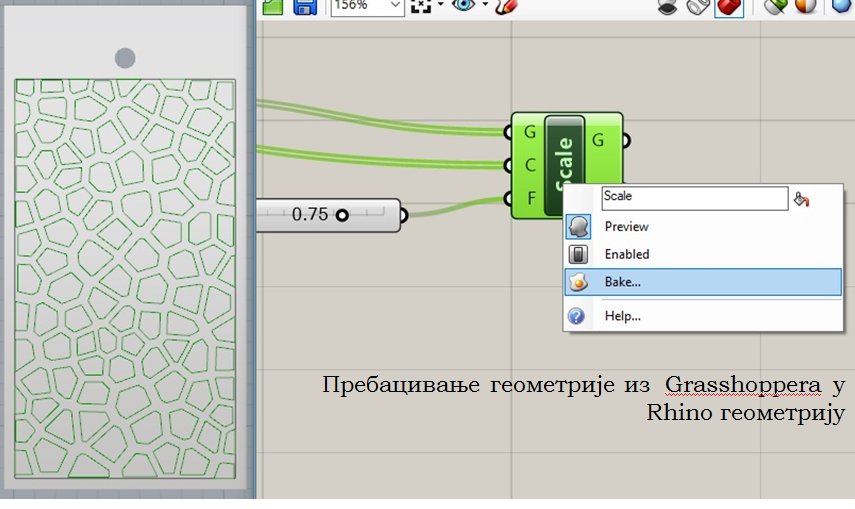Click the eye Named Views icon

click(463, 5)
